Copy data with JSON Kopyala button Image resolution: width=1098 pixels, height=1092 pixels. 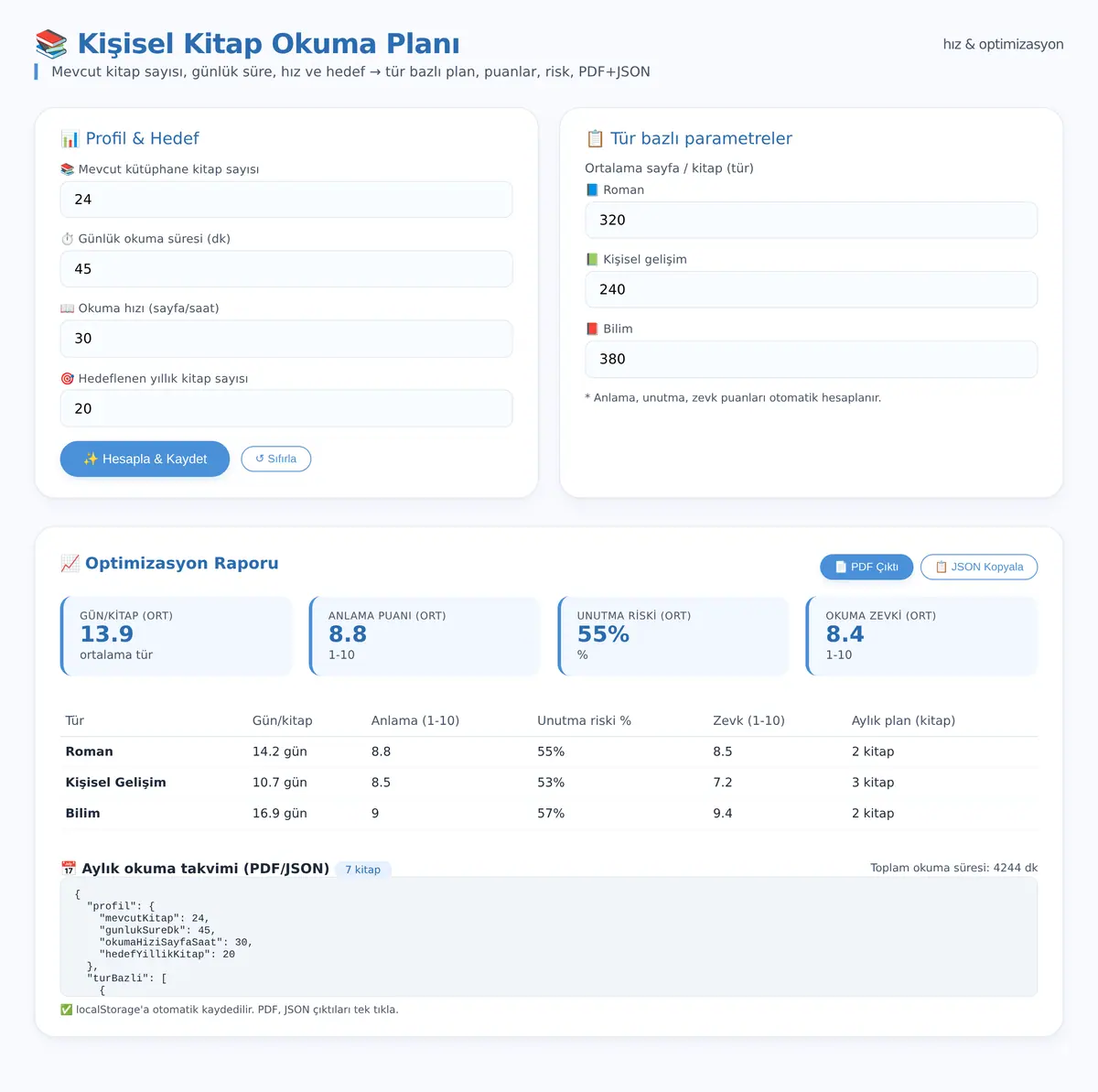coord(979,567)
